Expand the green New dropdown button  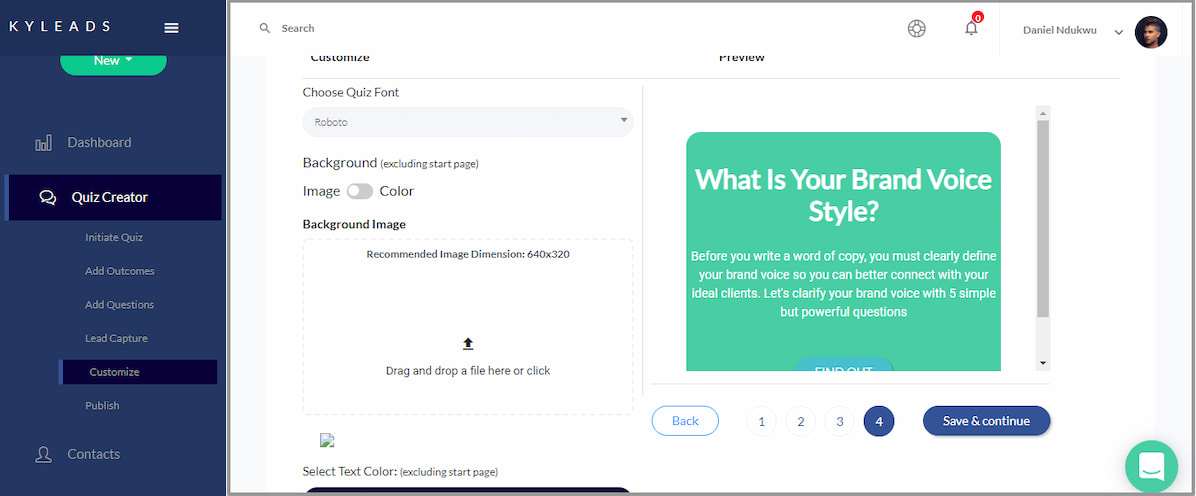click(x=113, y=61)
